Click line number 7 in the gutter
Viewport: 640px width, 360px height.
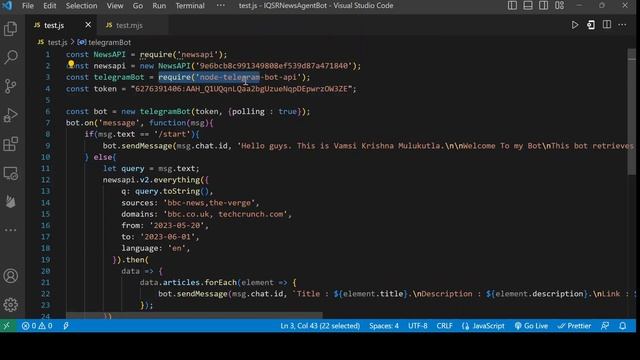47,123
